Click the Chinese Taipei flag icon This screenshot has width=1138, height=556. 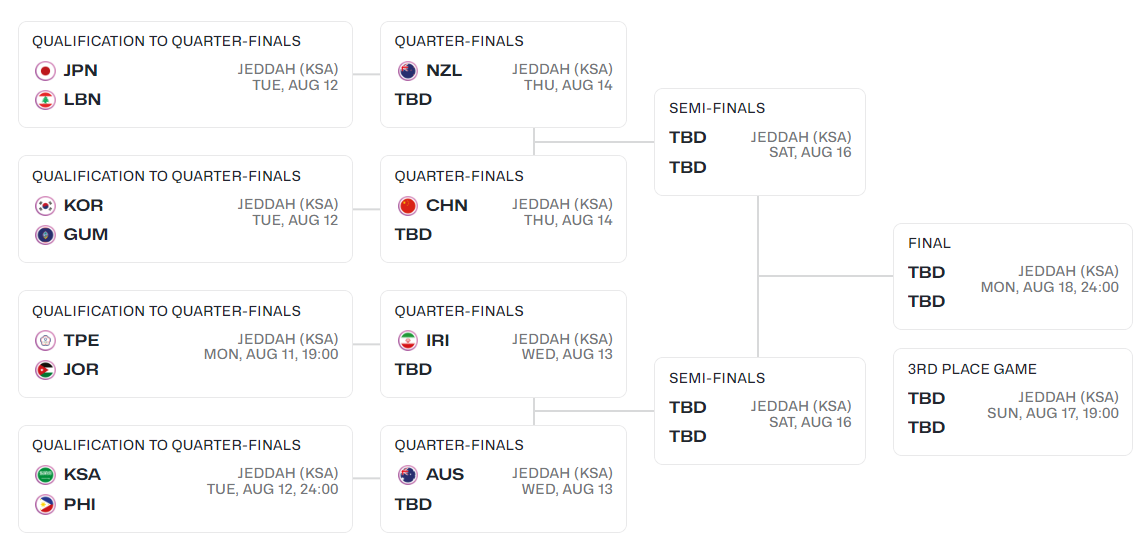[x=45, y=341]
